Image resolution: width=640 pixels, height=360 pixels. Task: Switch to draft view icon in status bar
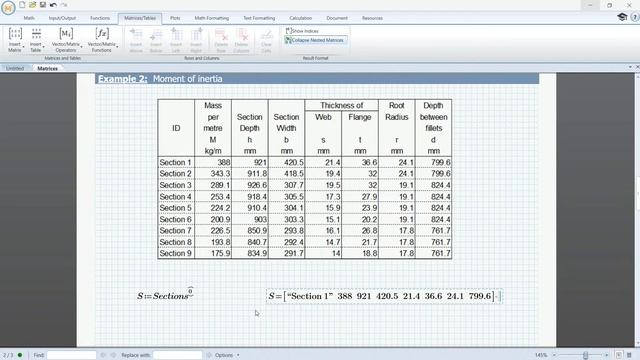point(629,355)
